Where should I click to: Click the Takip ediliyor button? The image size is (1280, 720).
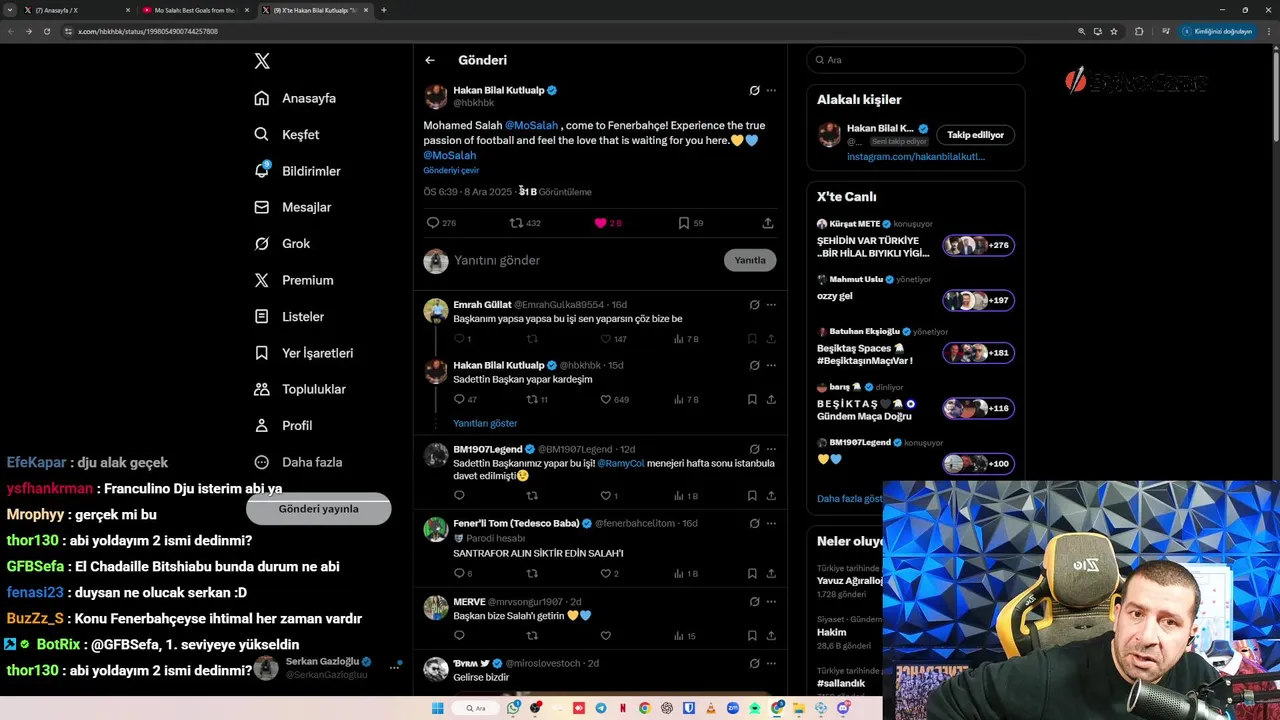(975, 135)
